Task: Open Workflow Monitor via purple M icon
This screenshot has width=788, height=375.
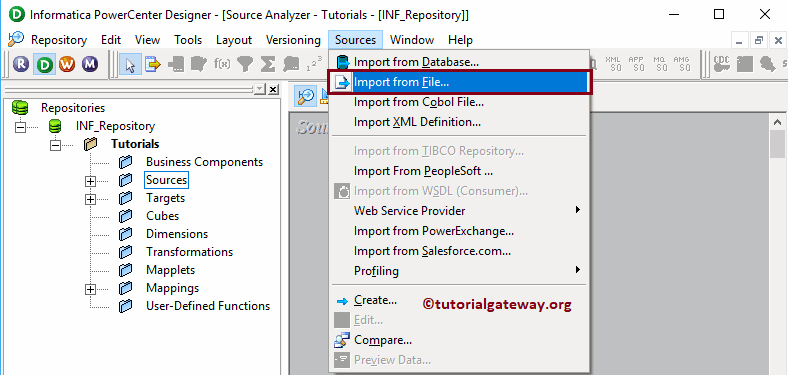Action: click(x=90, y=64)
